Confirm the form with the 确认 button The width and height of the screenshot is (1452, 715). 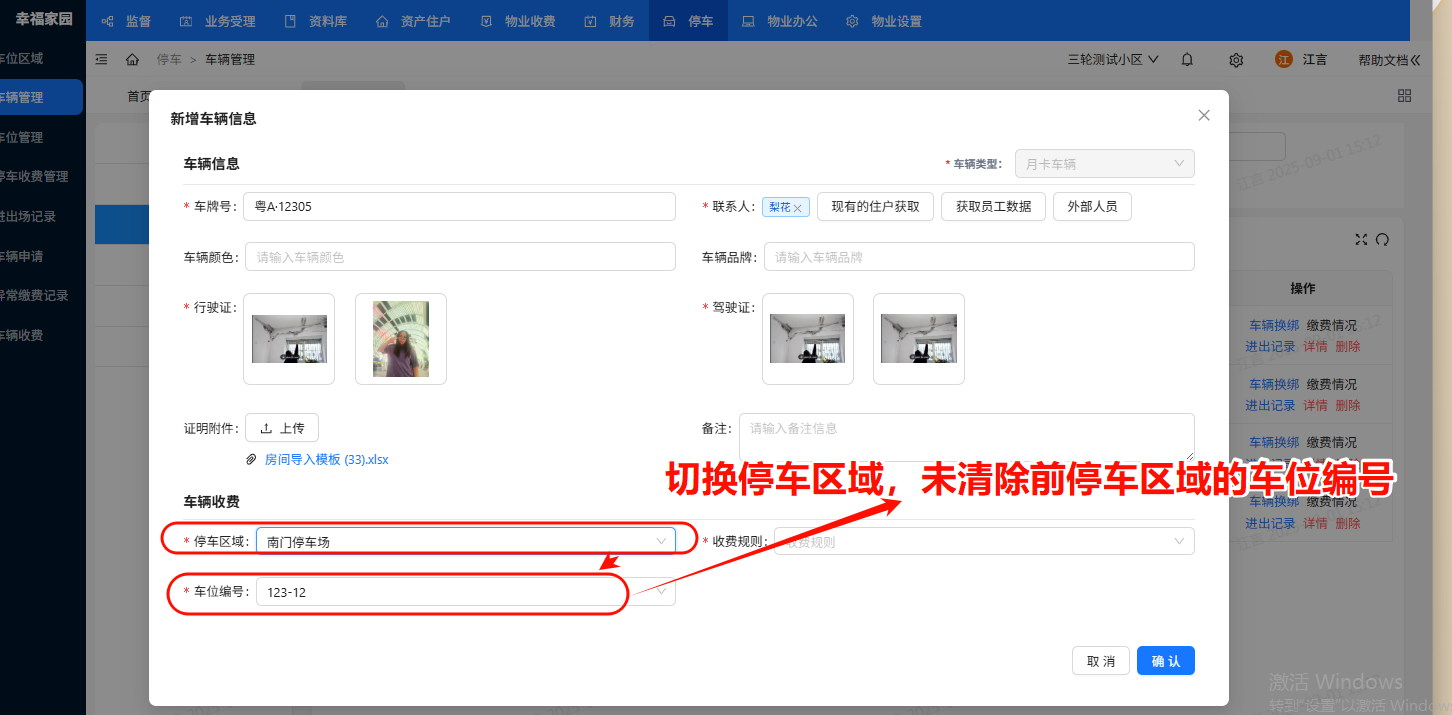pyautogui.click(x=1165, y=660)
